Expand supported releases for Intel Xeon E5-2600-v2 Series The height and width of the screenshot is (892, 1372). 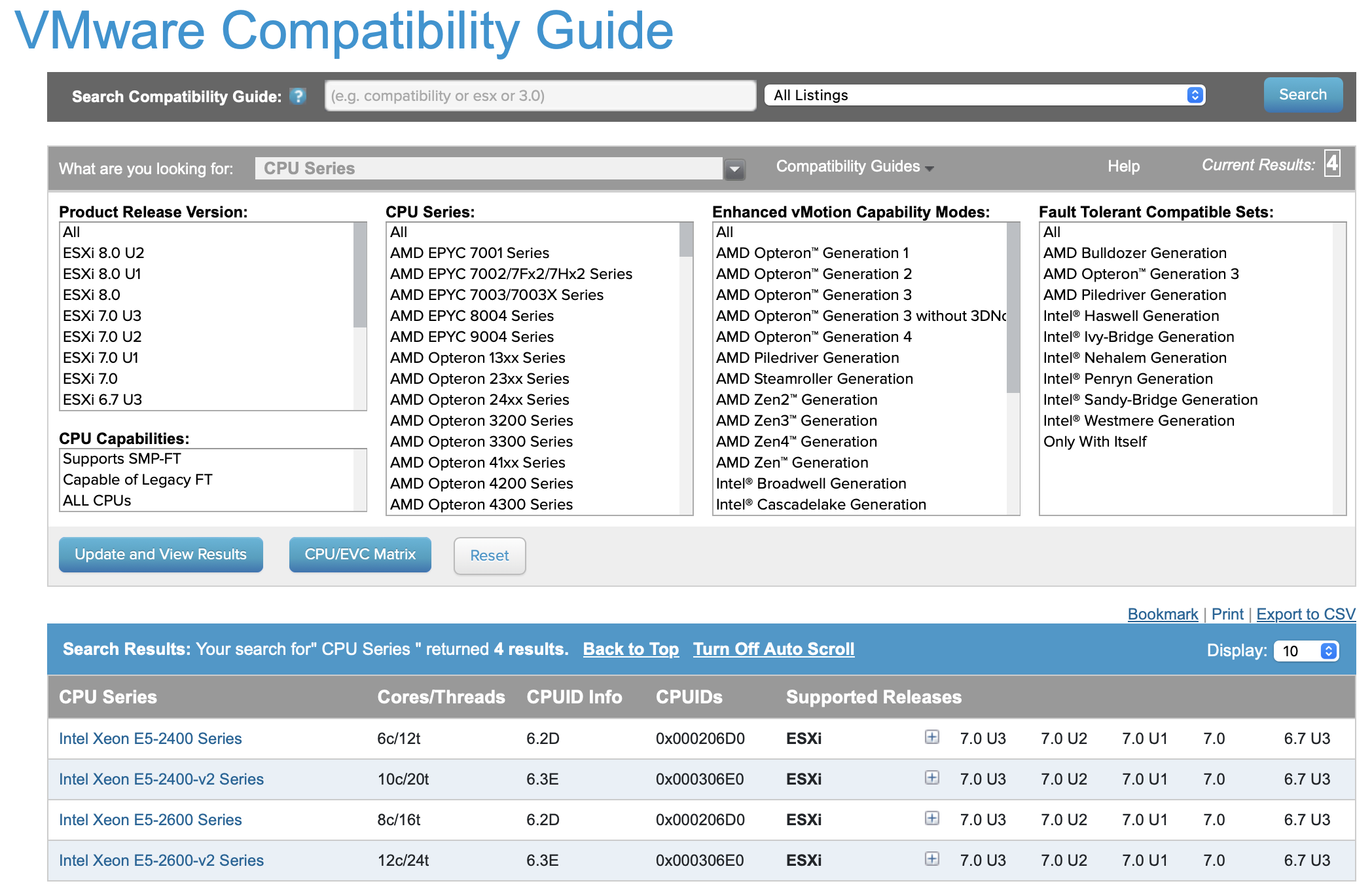[x=932, y=859]
